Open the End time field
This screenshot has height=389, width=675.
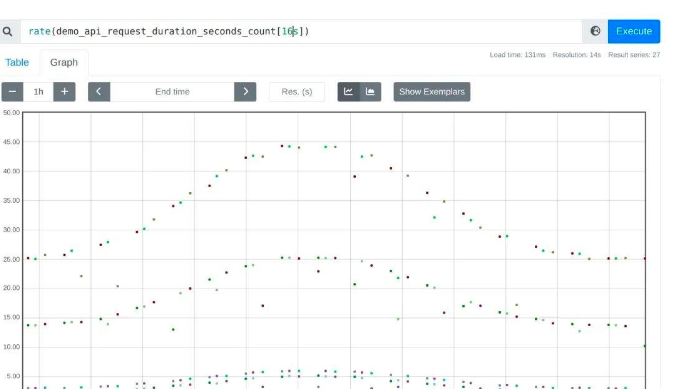pos(172,92)
